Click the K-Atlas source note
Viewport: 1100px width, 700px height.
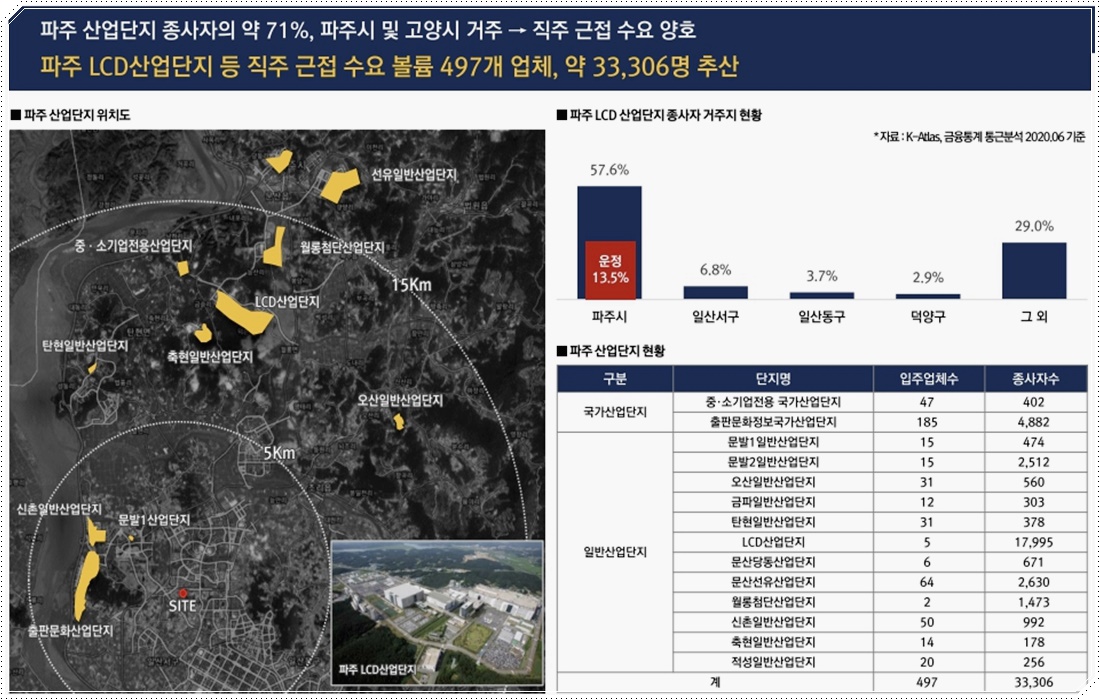(979, 137)
